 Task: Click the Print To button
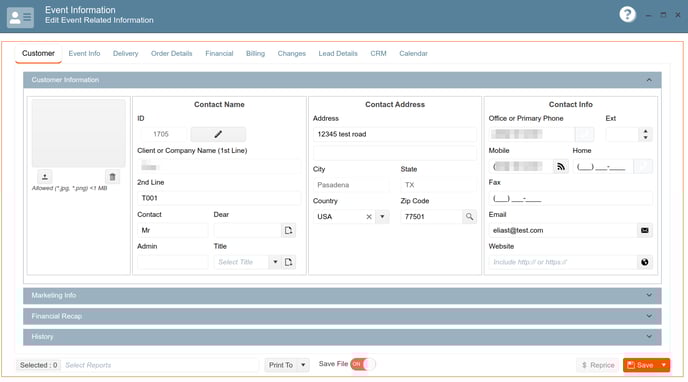(x=281, y=365)
